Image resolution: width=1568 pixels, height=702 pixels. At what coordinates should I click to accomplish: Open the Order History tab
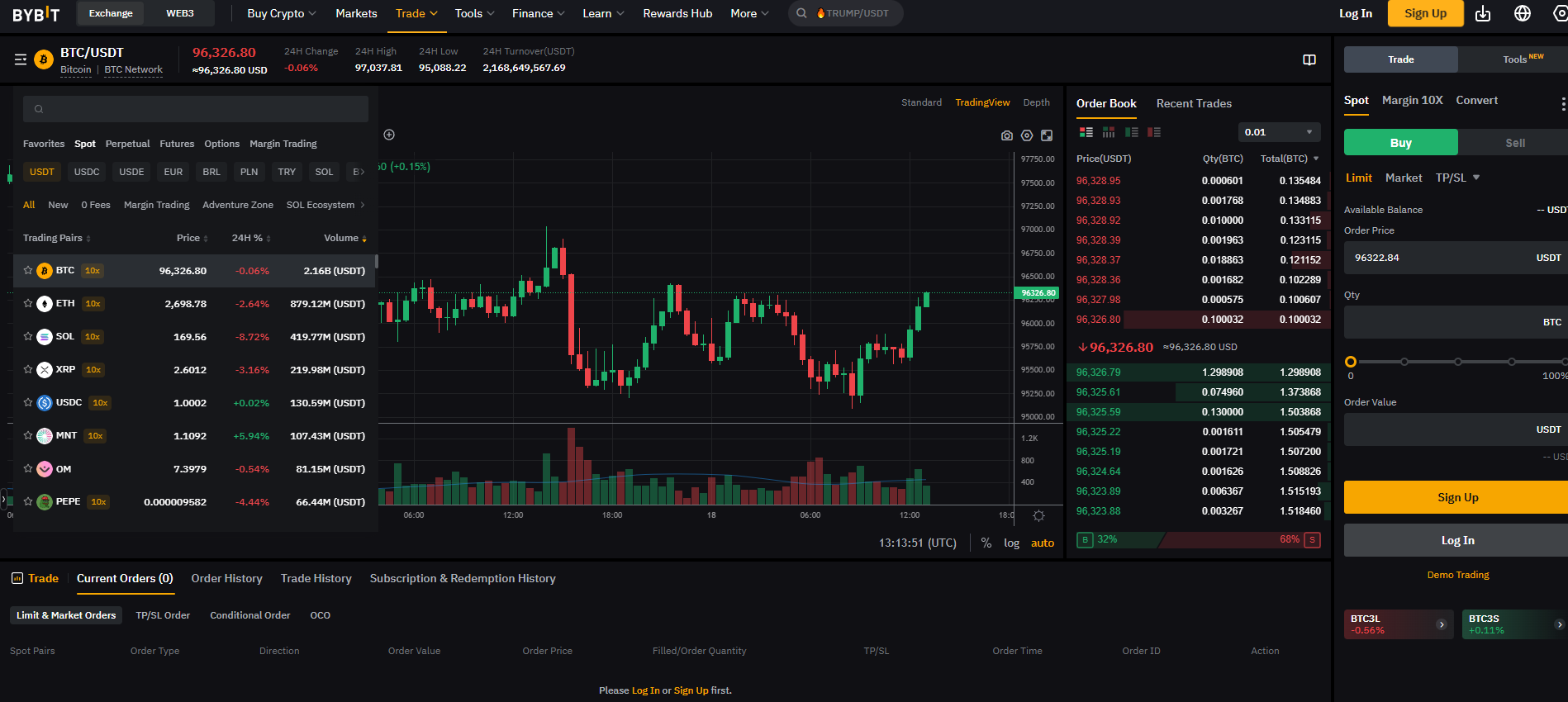(226, 578)
